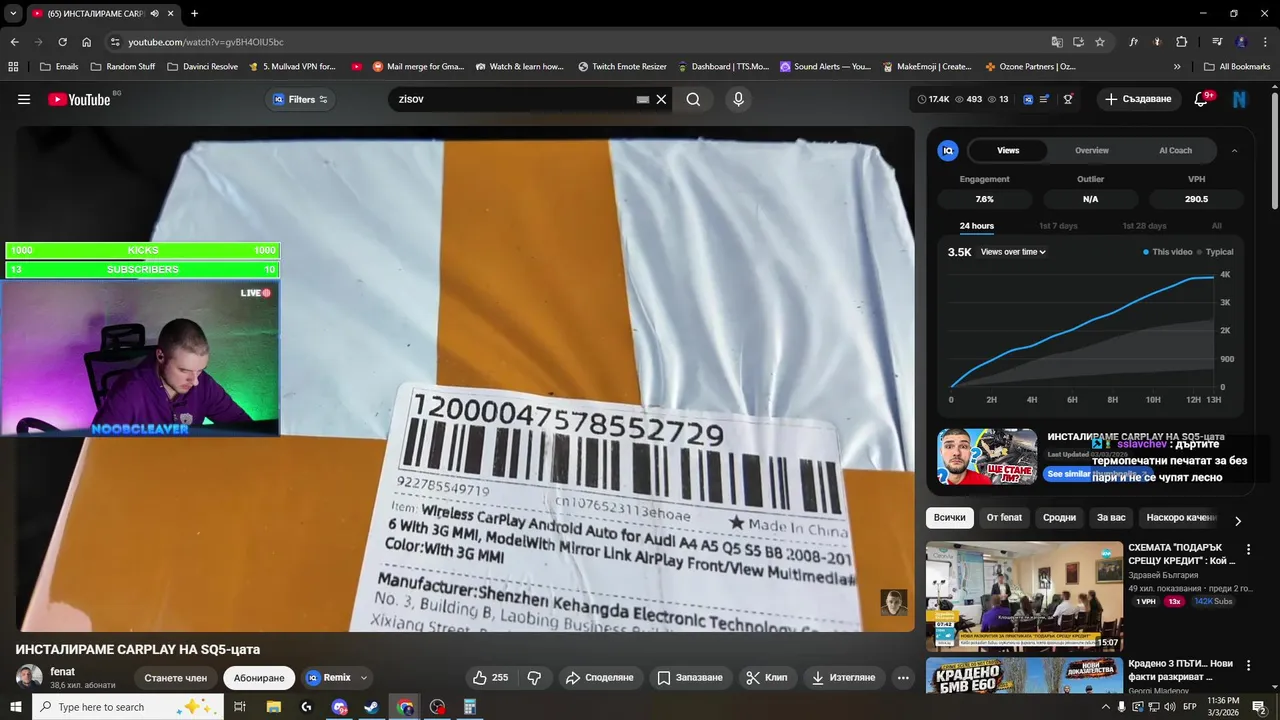This screenshot has width=1280, height=720.
Task: Open the fenat channel name link
Action: (x=63, y=672)
